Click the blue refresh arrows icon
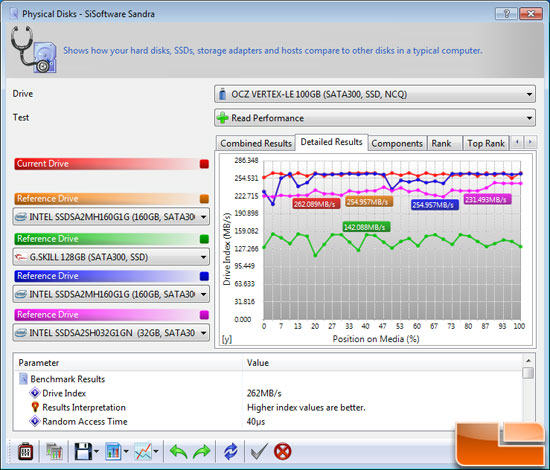 tap(230, 451)
